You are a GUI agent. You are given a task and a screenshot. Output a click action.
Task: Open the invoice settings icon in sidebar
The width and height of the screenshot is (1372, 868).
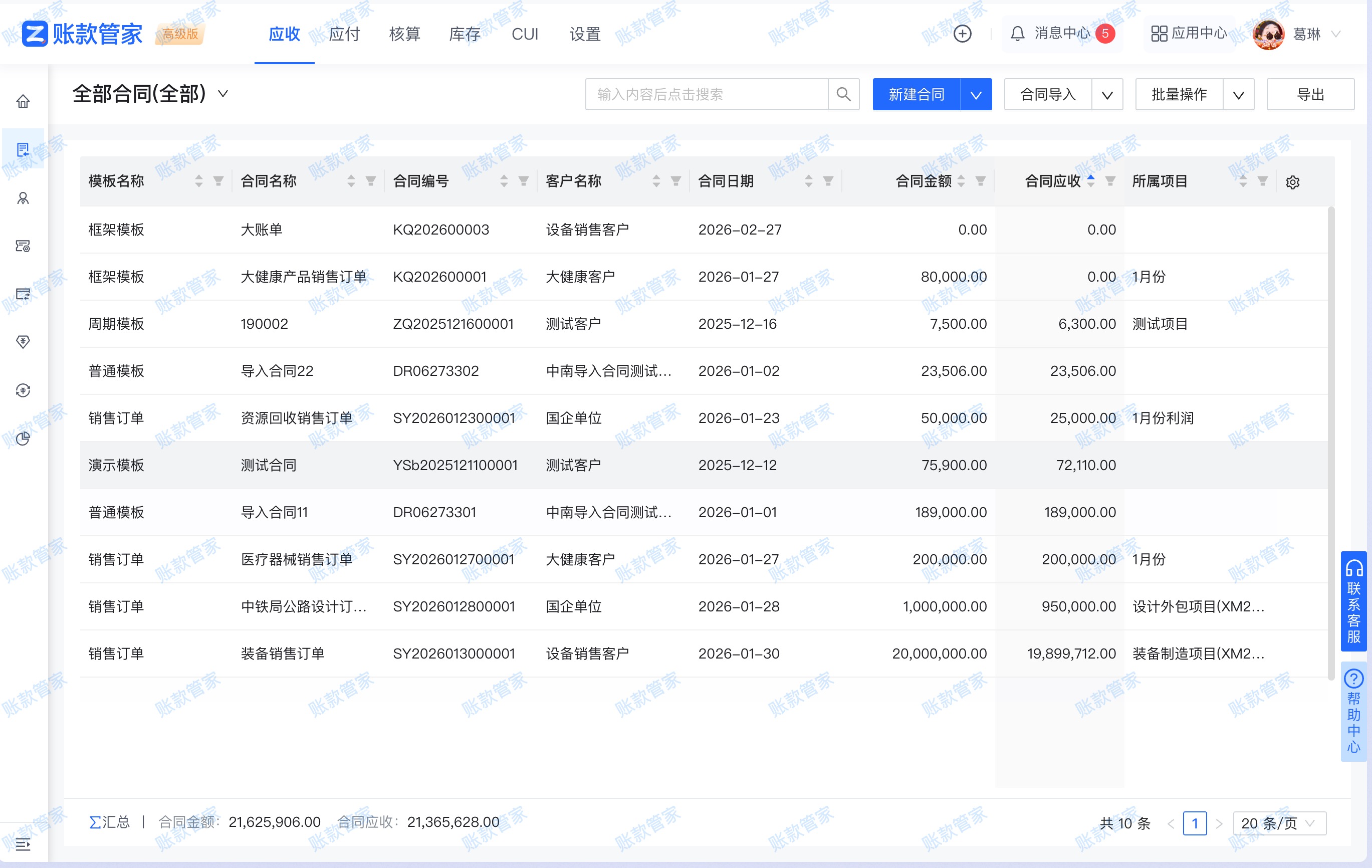click(23, 246)
